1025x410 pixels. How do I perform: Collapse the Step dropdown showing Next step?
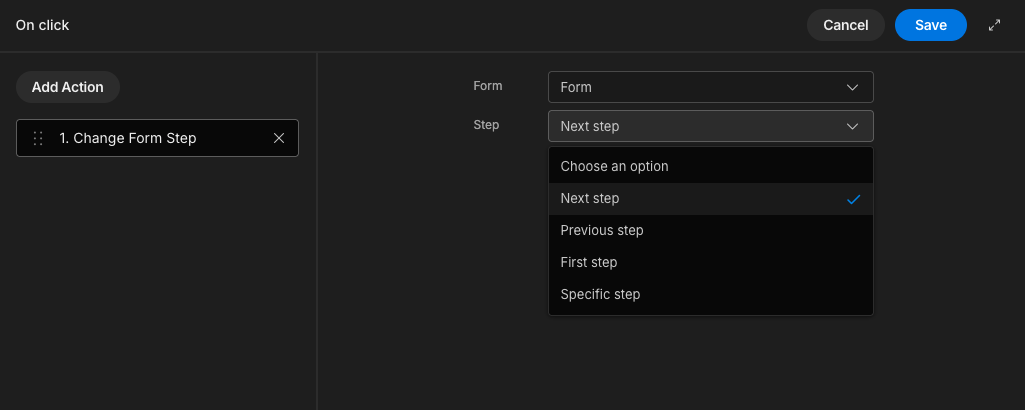point(711,126)
